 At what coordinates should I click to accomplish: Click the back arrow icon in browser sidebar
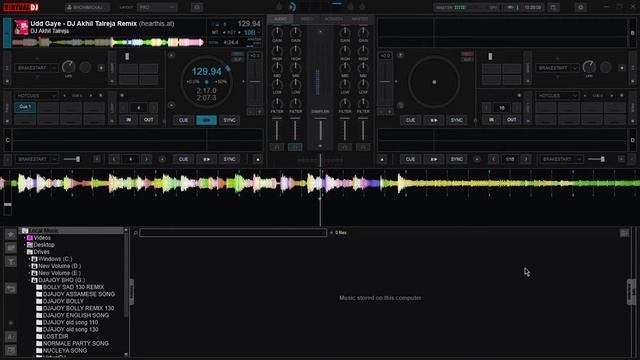(x=11, y=289)
